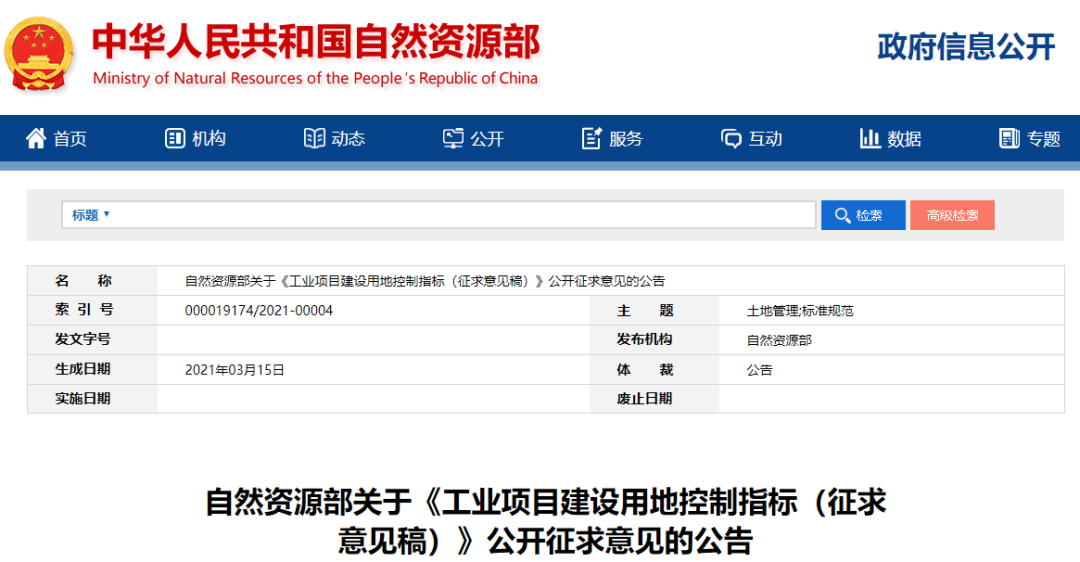This screenshot has width=1080, height=562.
Task: Click the chat bubble icon beside 互动
Action: [x=731, y=139]
